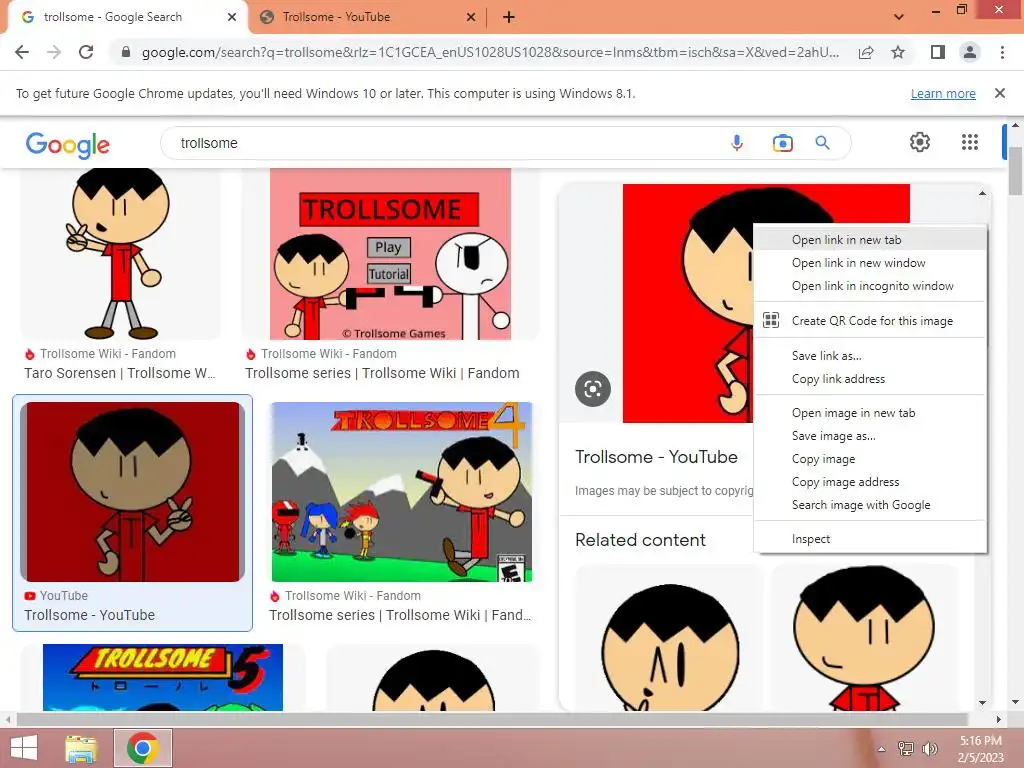Close the Google Search tab
Viewport: 1024px width, 768px height.
[232, 17]
